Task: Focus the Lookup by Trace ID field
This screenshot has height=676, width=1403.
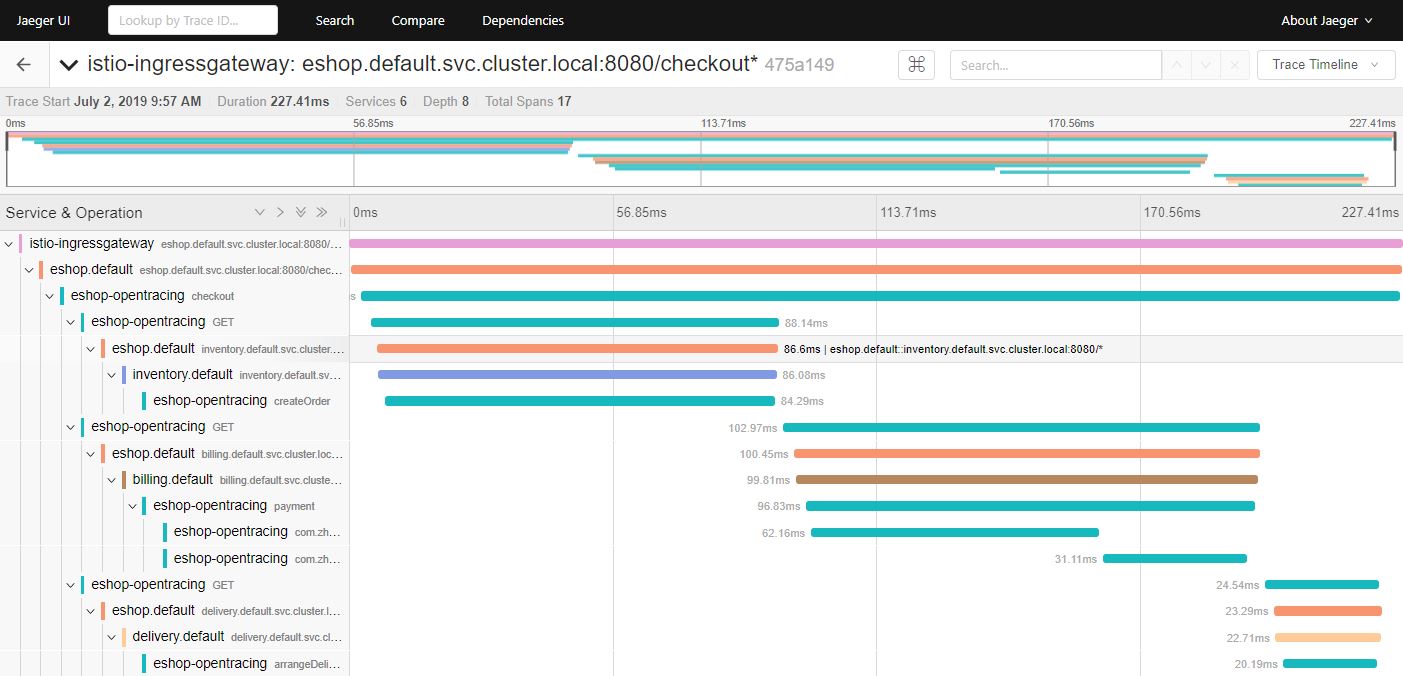Action: (193, 20)
